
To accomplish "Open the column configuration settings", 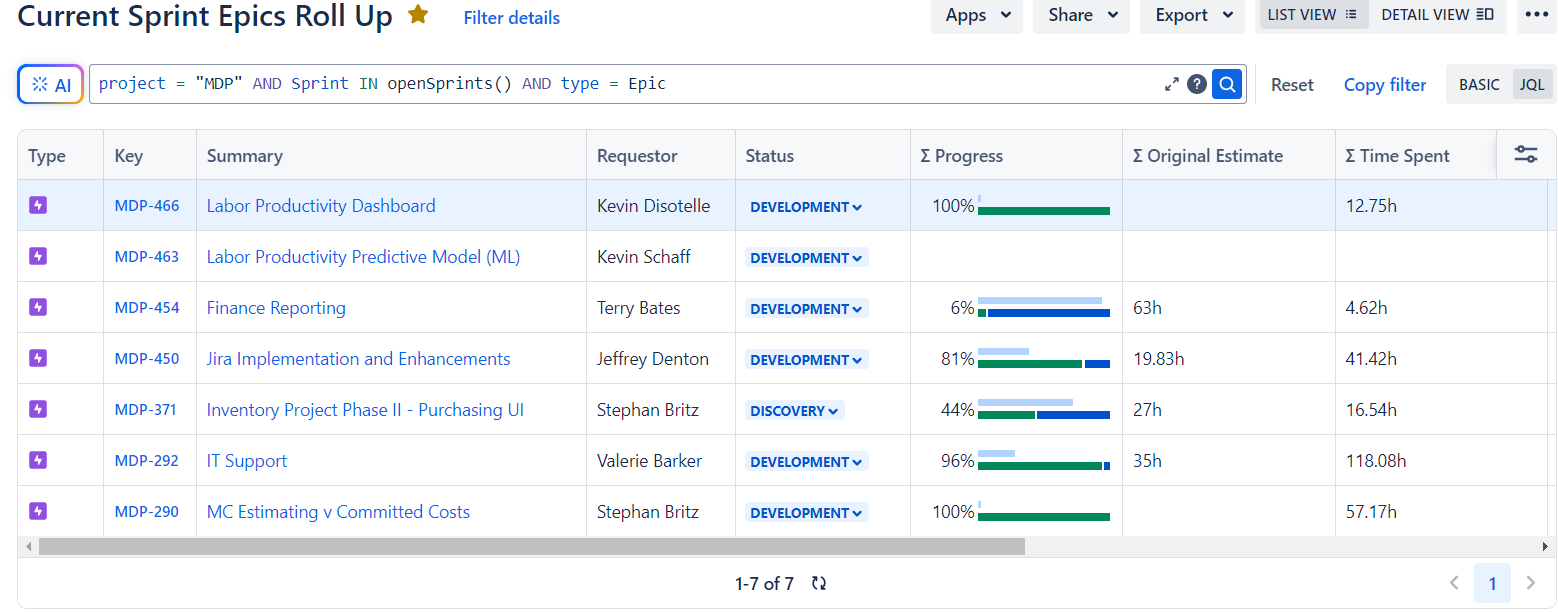I will (x=1525, y=154).
